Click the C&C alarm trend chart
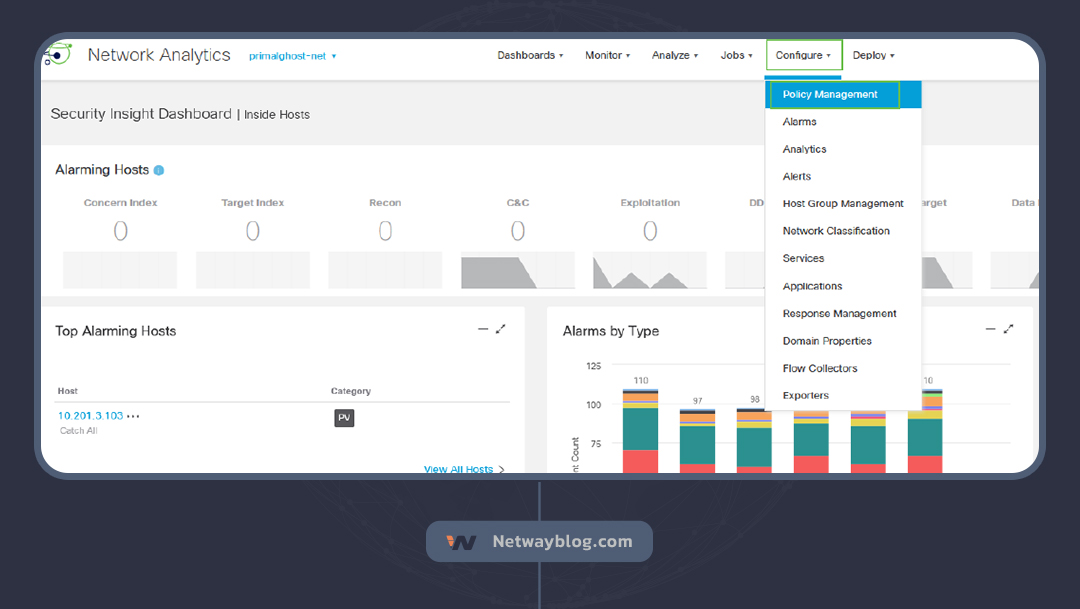 [x=517, y=270]
